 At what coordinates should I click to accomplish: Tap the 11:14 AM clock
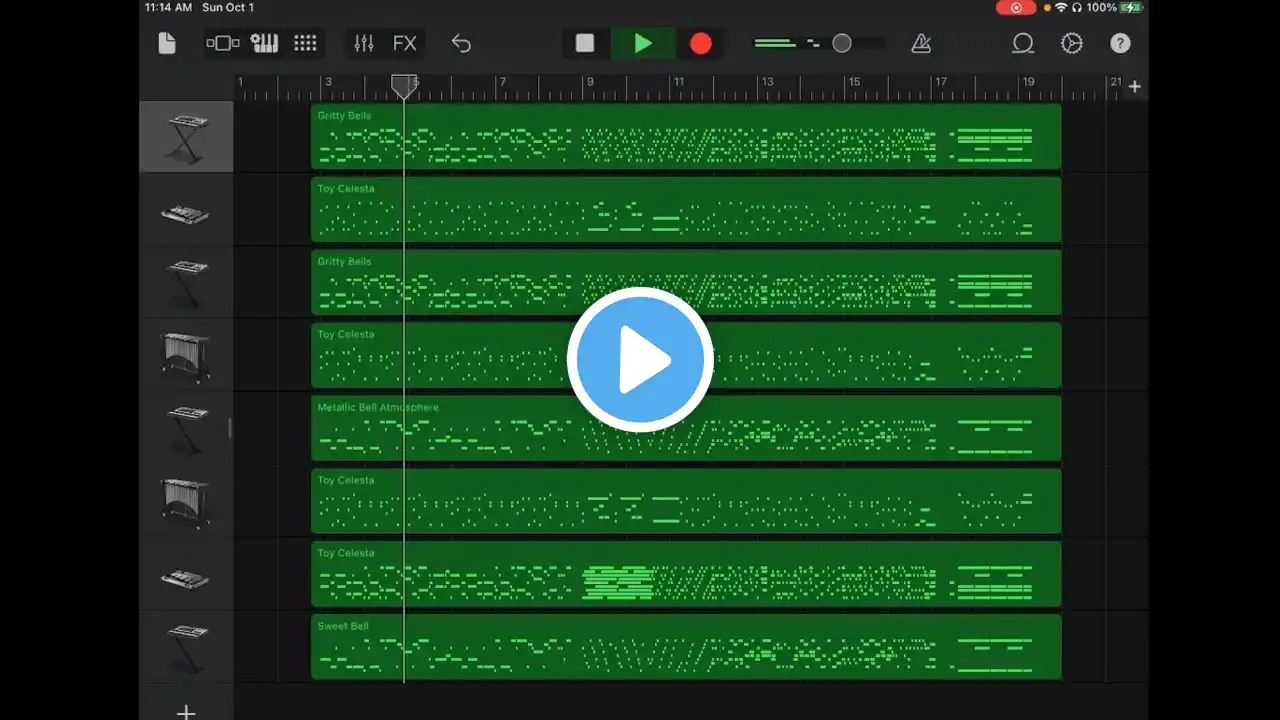coord(168,8)
